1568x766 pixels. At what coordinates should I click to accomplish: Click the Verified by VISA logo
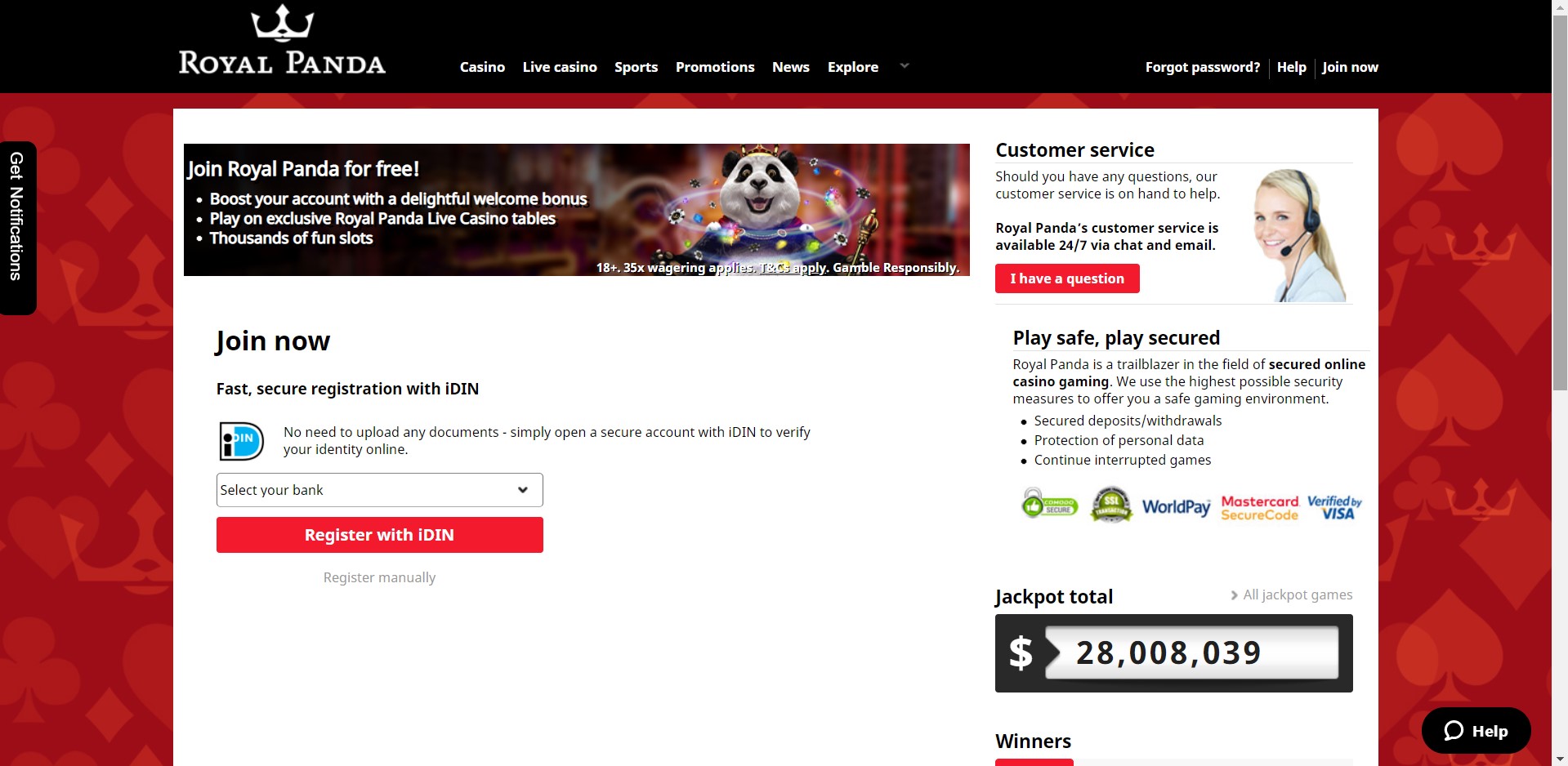pyautogui.click(x=1334, y=507)
